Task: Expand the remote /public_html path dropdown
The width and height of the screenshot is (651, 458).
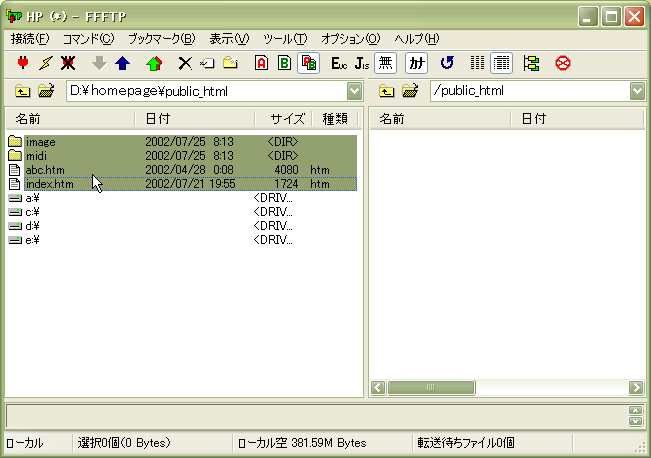Action: pyautogui.click(x=638, y=91)
